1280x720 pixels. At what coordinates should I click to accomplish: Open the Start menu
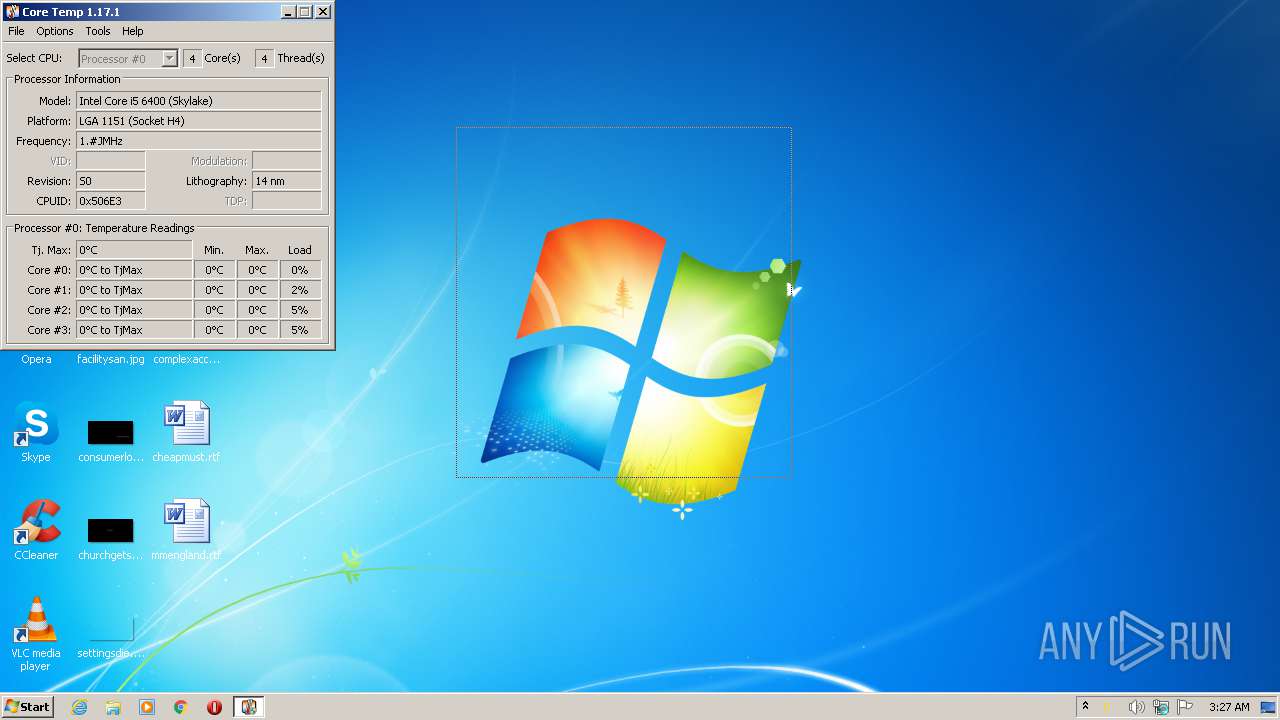[x=28, y=707]
